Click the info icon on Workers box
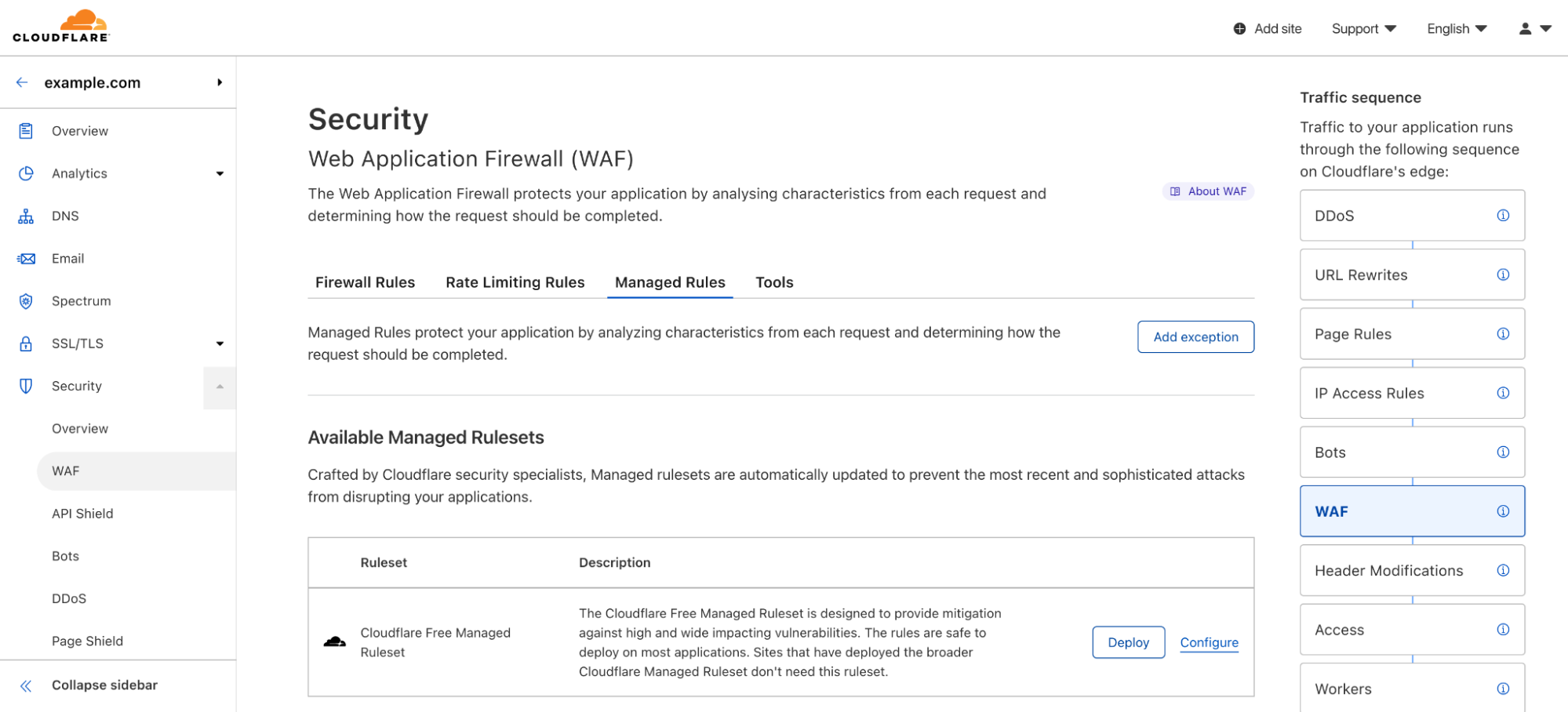Image resolution: width=1568 pixels, height=712 pixels. coord(1503,688)
